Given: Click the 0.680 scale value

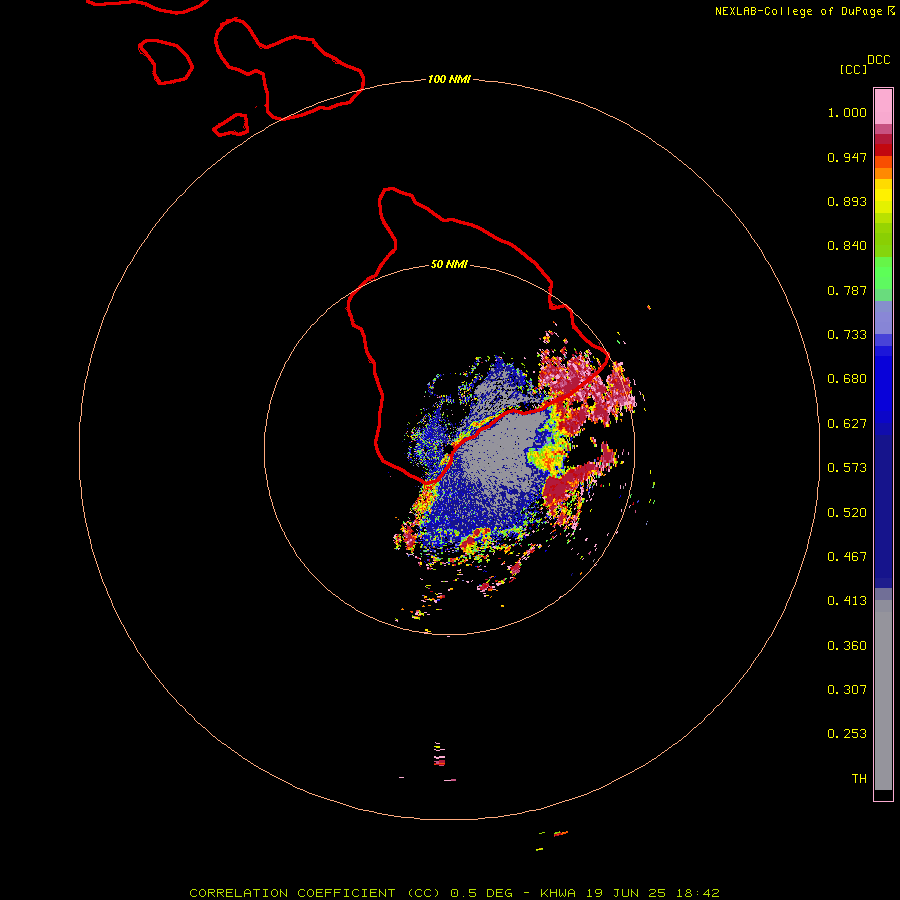Looking at the screenshot, I should 847,379.
